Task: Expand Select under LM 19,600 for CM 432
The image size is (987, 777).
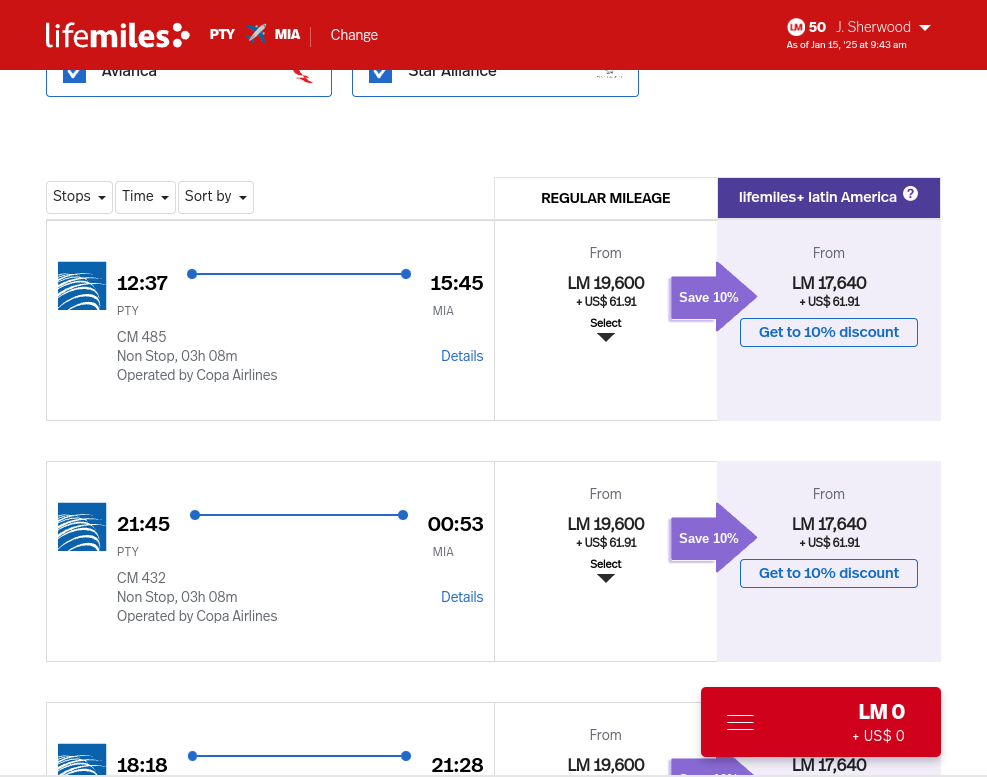Action: tap(606, 570)
